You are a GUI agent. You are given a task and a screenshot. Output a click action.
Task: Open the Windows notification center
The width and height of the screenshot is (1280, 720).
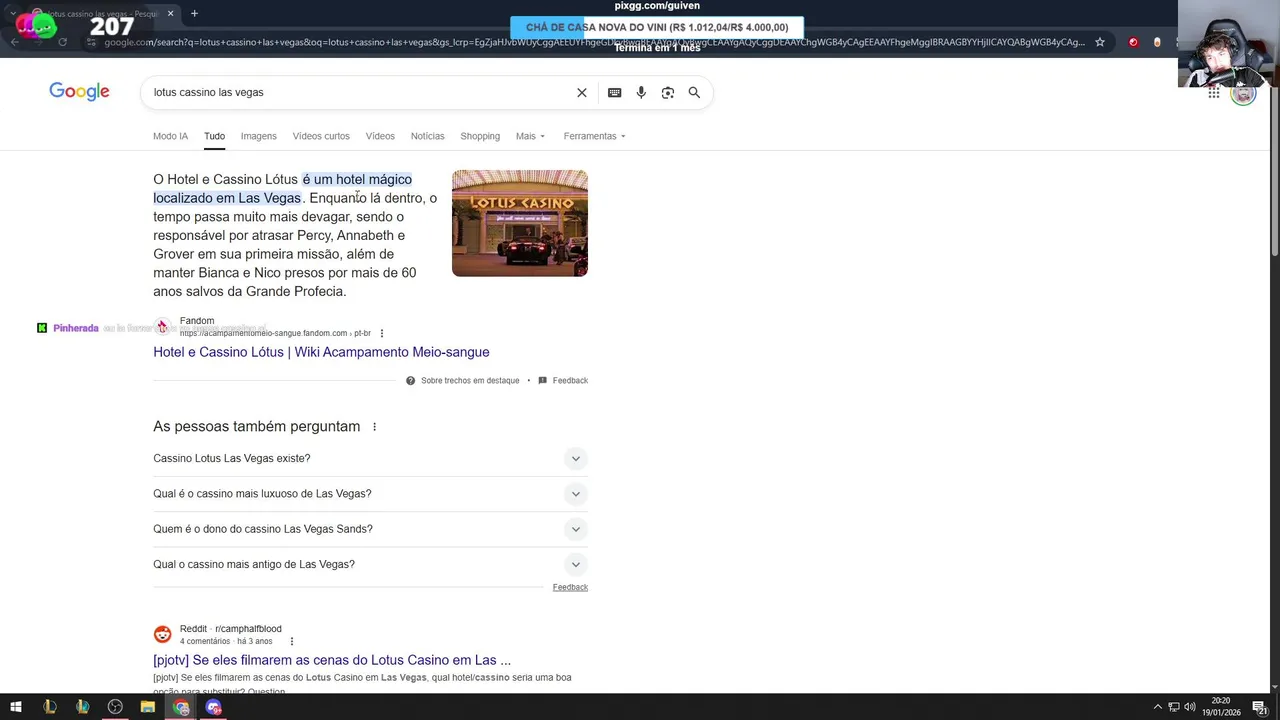pos(1260,707)
